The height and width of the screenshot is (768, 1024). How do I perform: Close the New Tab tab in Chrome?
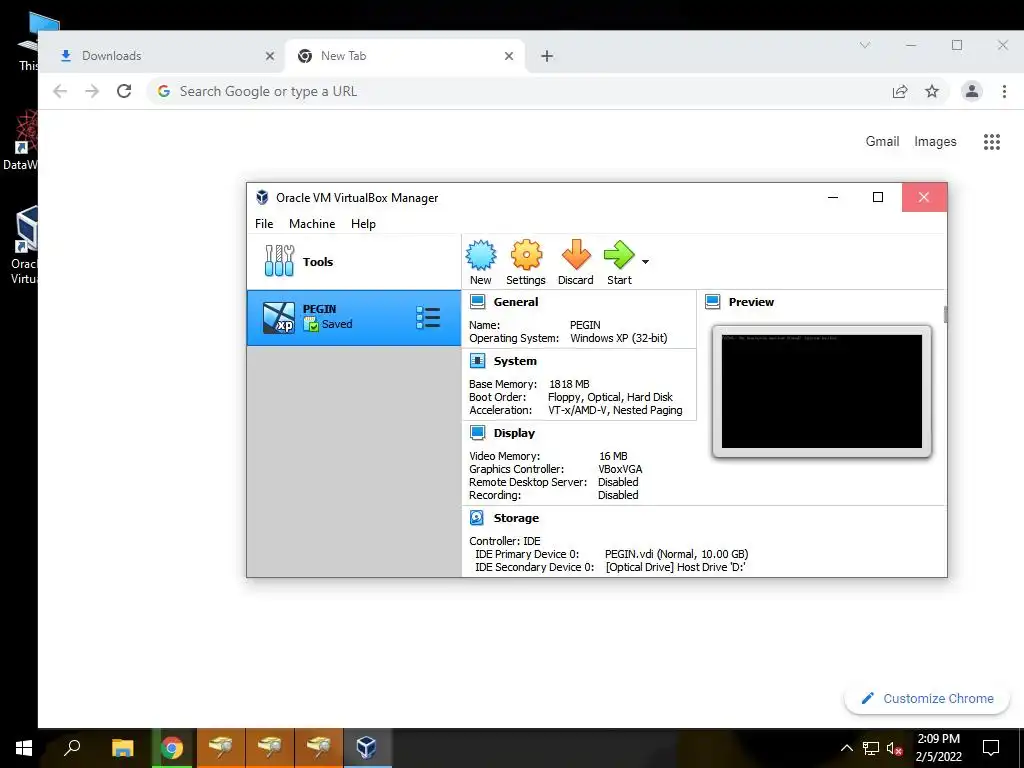click(509, 56)
